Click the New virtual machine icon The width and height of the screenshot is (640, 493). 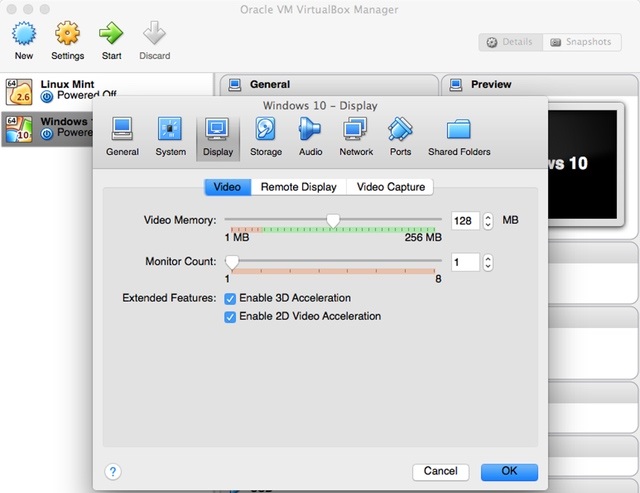coord(24,33)
